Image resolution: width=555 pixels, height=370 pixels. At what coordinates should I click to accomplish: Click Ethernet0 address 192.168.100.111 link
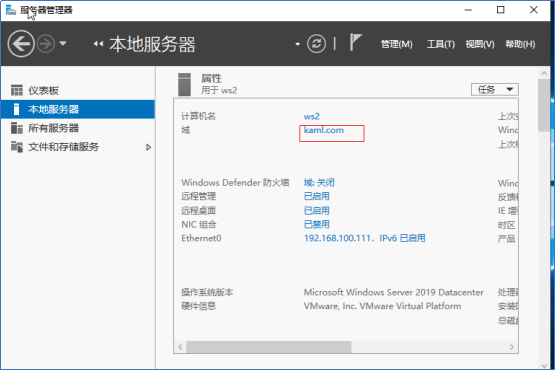click(x=365, y=238)
